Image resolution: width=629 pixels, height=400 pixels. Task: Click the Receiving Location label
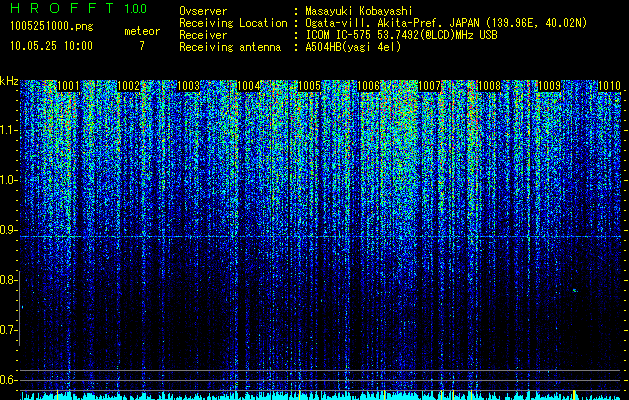233,23
